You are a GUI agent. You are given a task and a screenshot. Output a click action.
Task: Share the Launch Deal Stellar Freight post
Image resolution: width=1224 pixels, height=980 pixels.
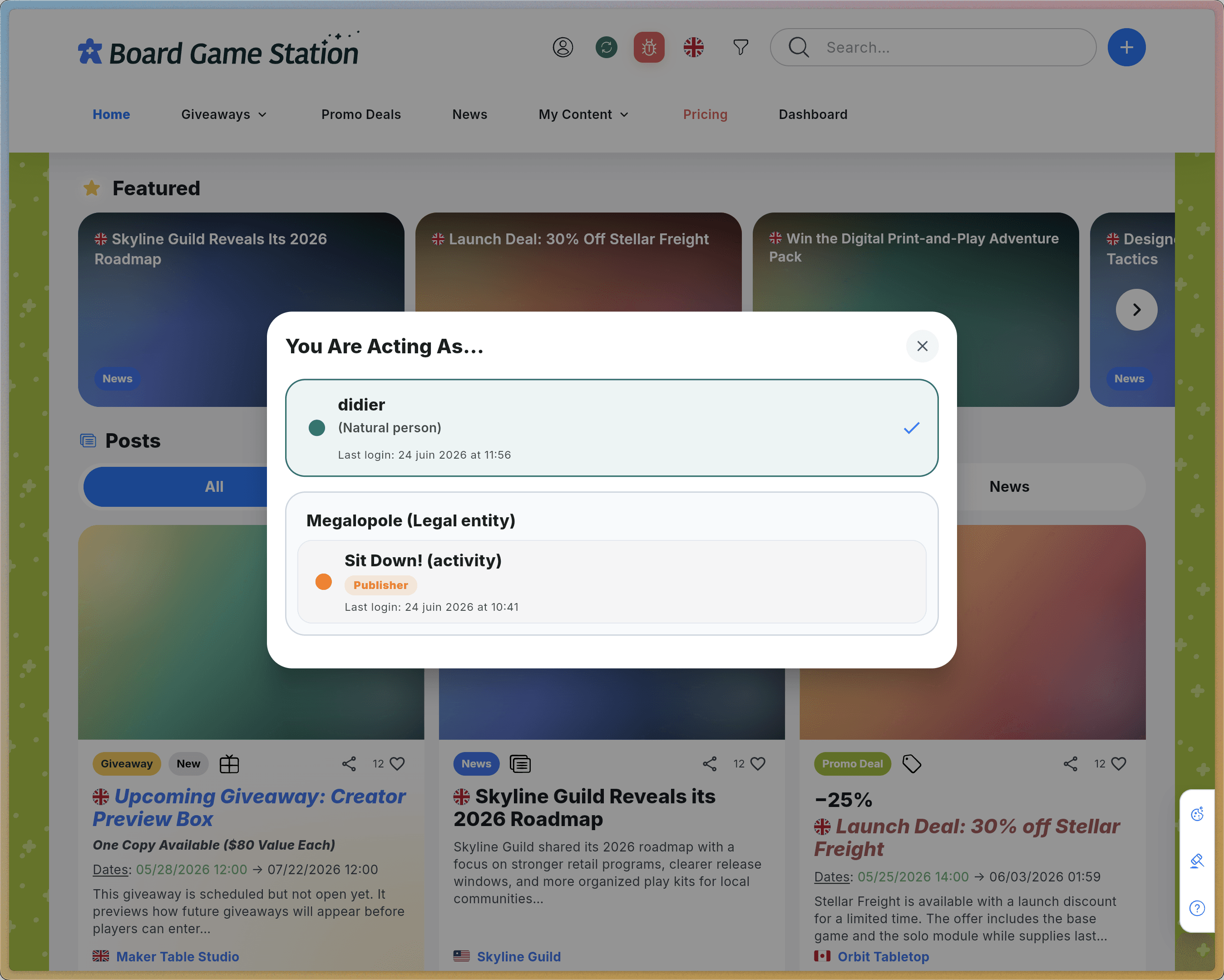[1070, 764]
